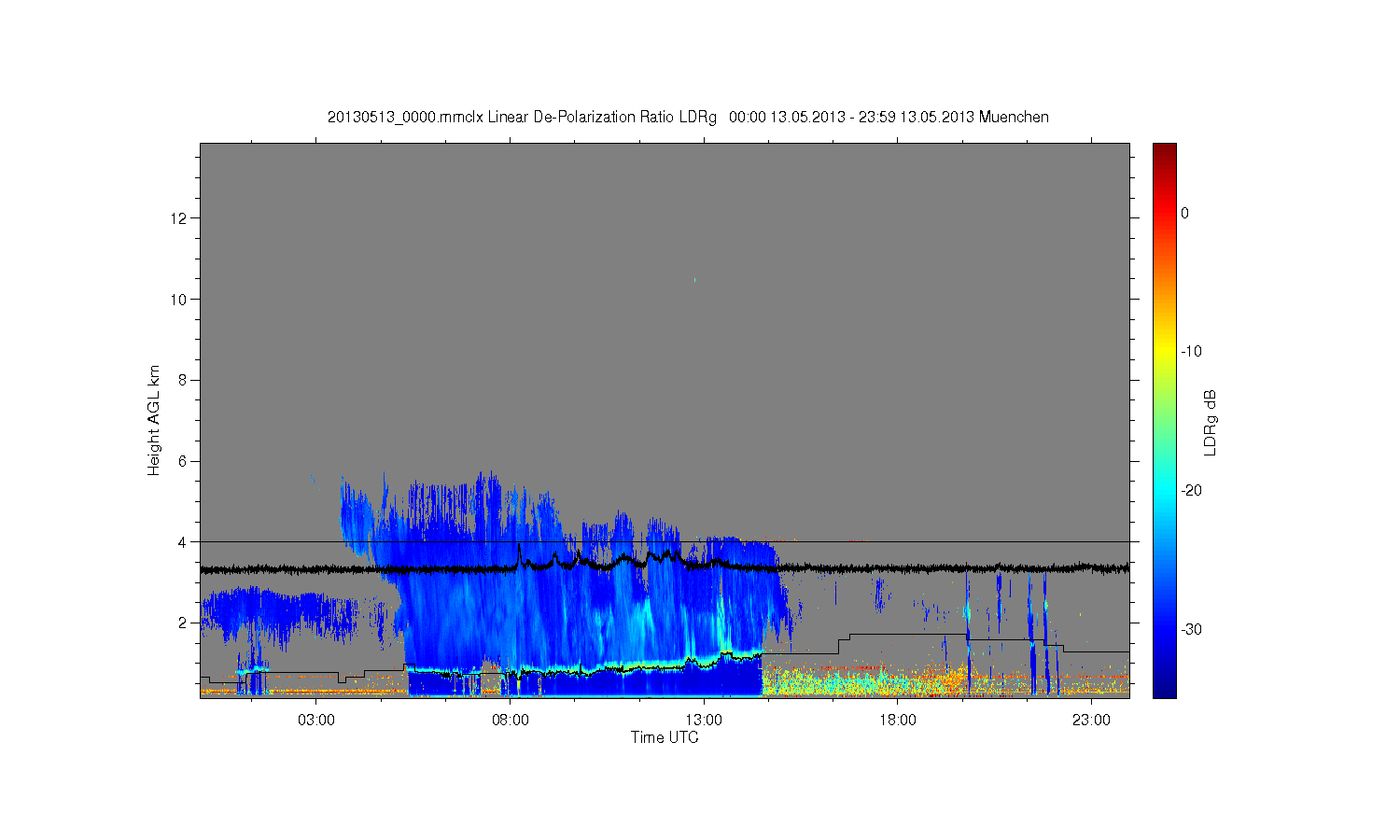Click the horizontal line at 4 km
Image resolution: width=1400 pixels, height=840 pixels.
point(669,541)
